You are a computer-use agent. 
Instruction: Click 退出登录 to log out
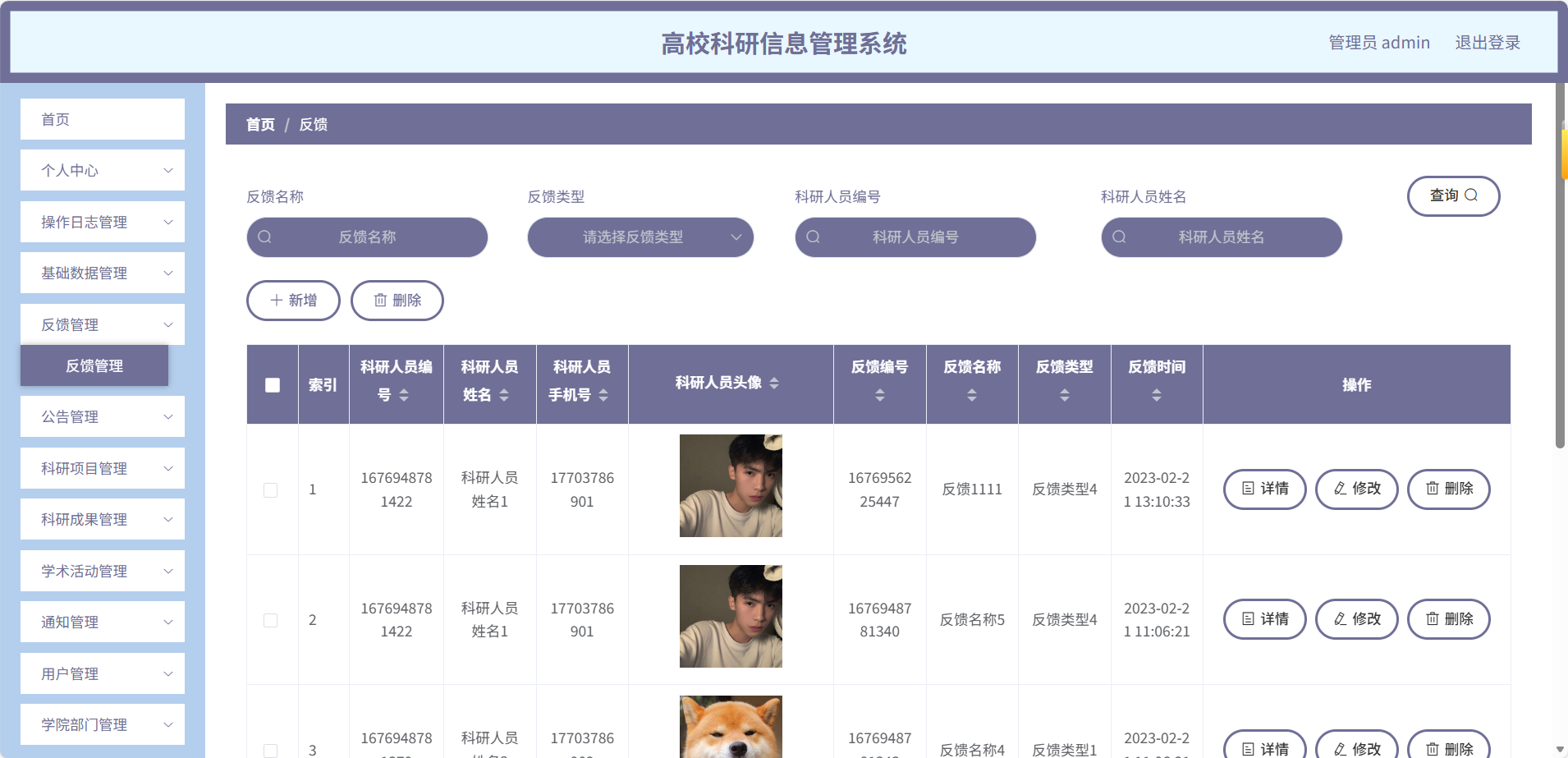point(1488,43)
